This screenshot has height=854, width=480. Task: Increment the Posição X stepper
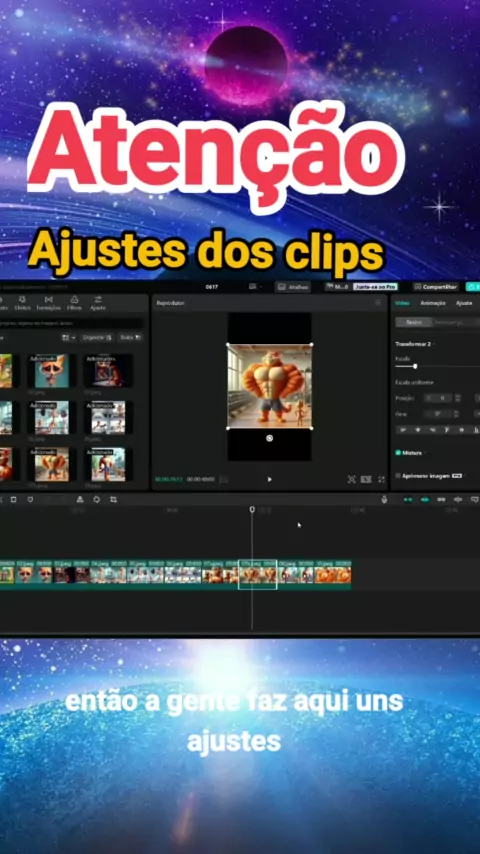(x=457, y=396)
